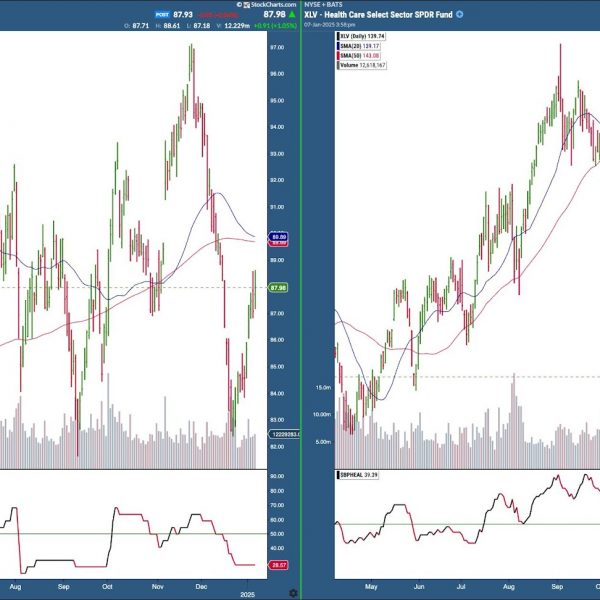
Task: Click the red 28.57 indicator tag
Action: point(278,565)
